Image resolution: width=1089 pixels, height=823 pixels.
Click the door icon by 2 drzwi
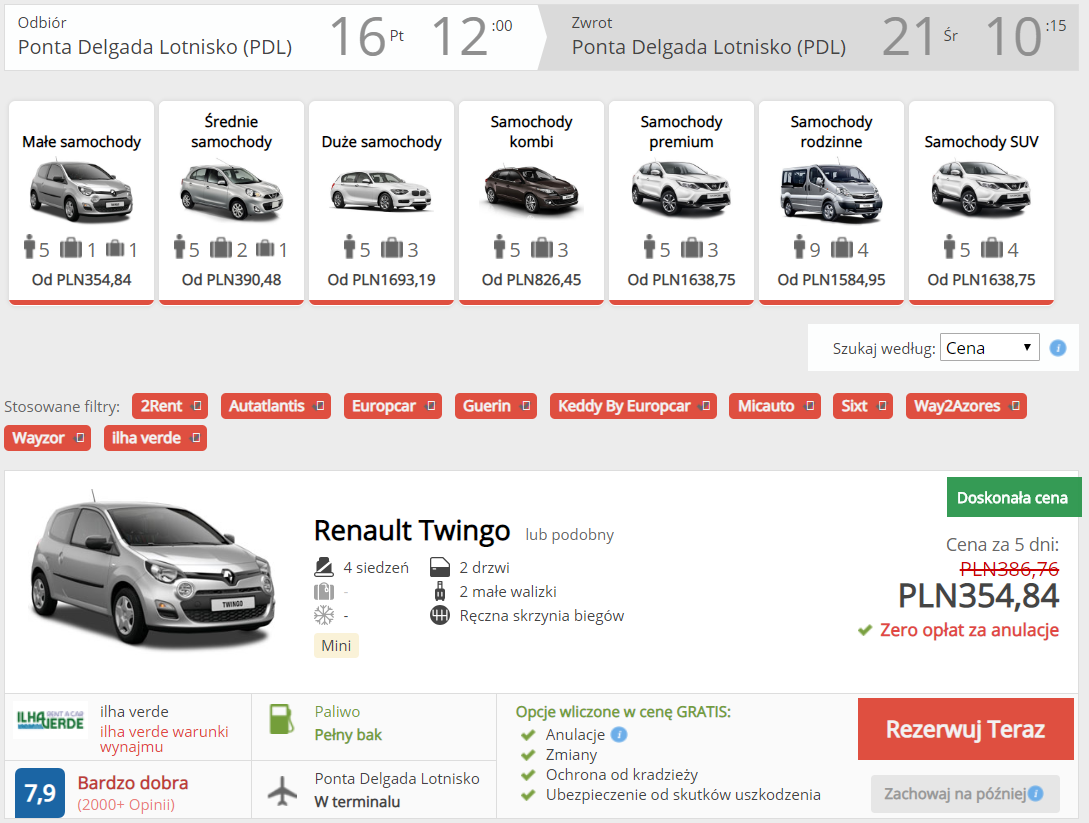click(440, 567)
